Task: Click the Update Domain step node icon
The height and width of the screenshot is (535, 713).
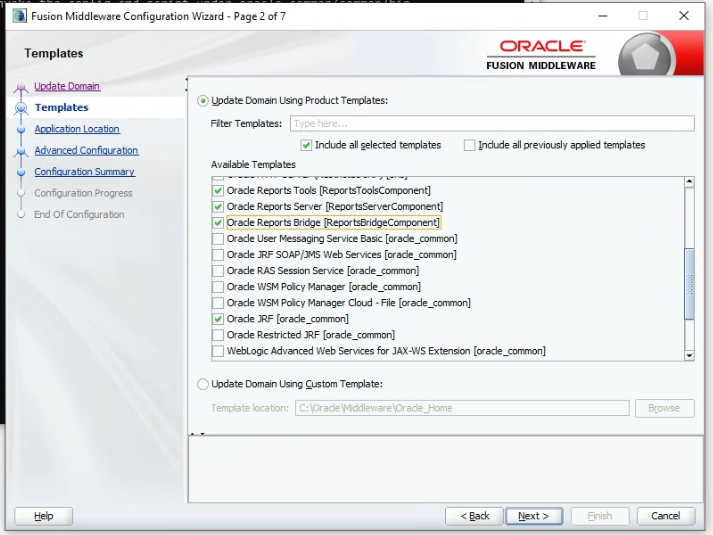Action: pyautogui.click(x=20, y=88)
